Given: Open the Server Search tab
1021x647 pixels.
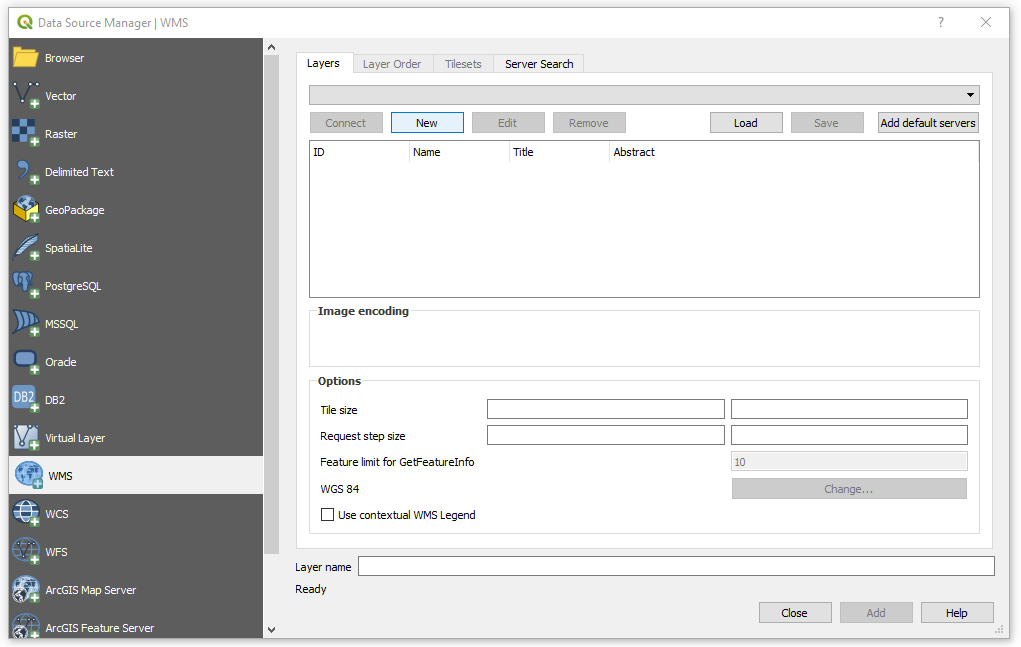Looking at the screenshot, I should 538,63.
